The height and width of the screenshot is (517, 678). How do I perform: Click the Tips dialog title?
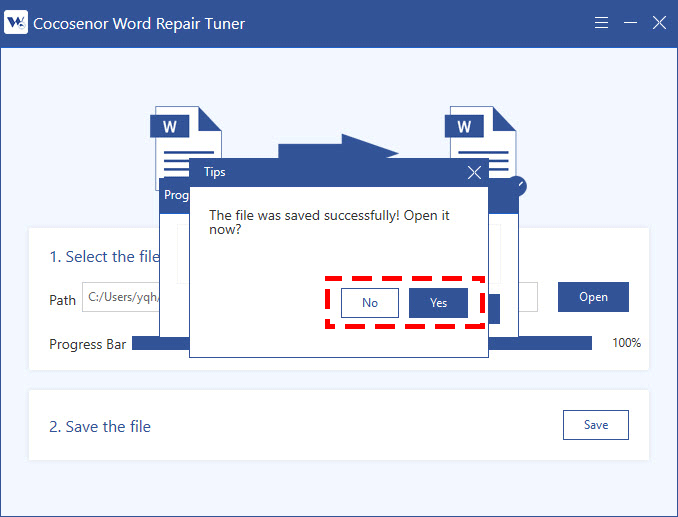click(x=214, y=172)
